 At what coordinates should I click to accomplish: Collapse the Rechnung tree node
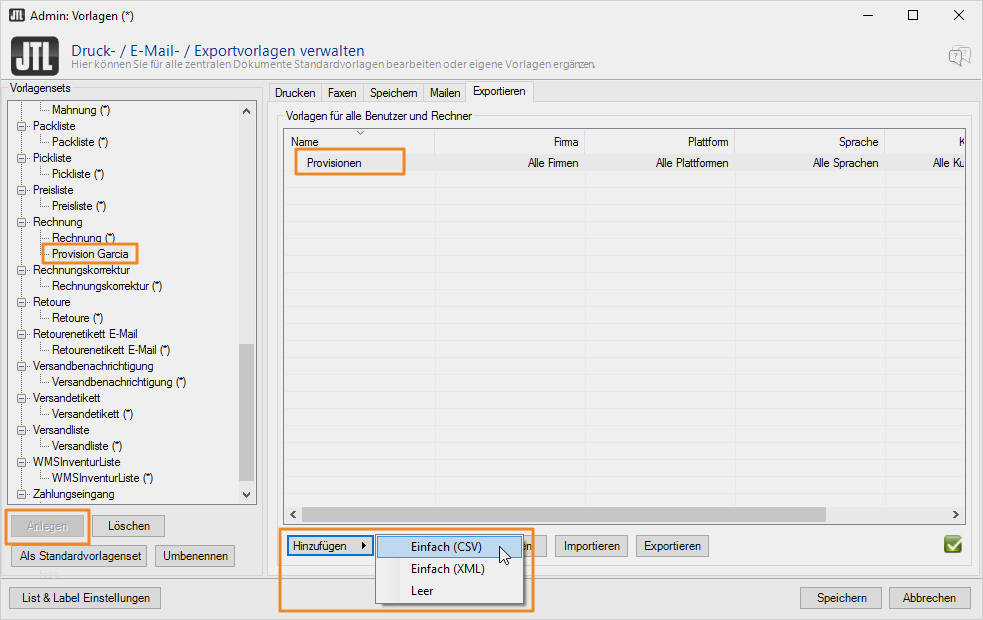pyautogui.click(x=22, y=222)
